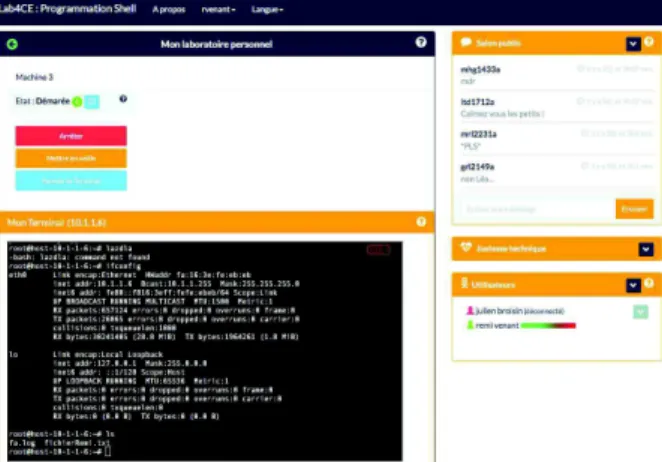Open help icon on Mon Terminal header
662x462 pixels.
pos(421,222)
